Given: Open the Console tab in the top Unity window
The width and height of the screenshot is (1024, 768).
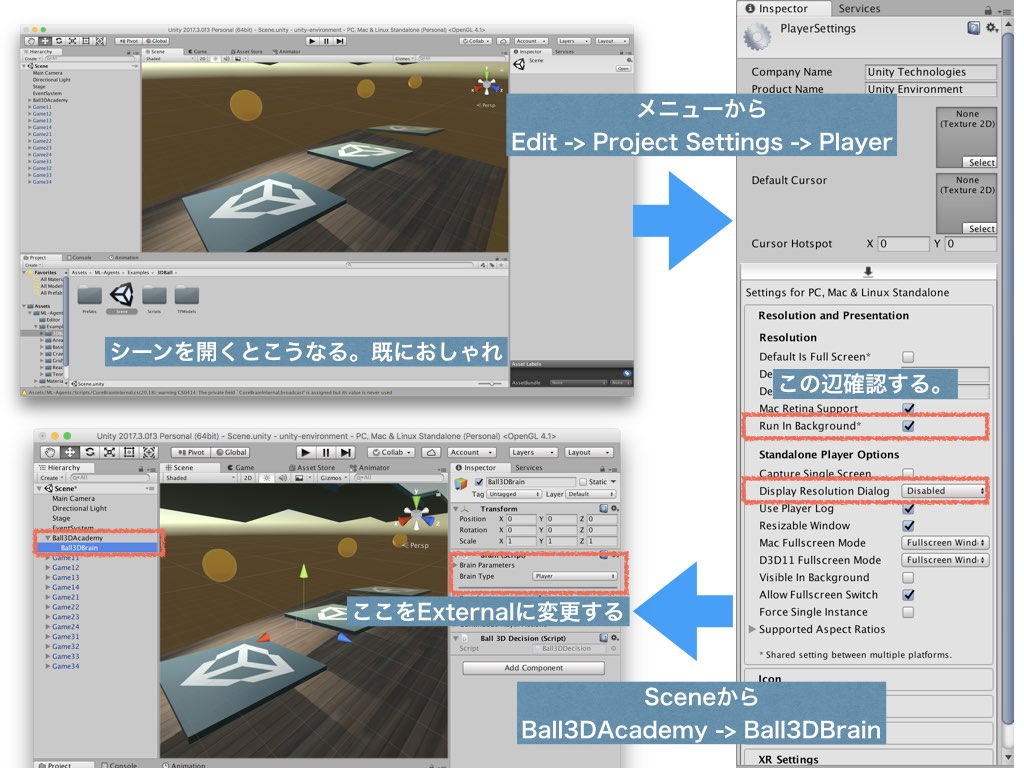Looking at the screenshot, I should [80, 257].
